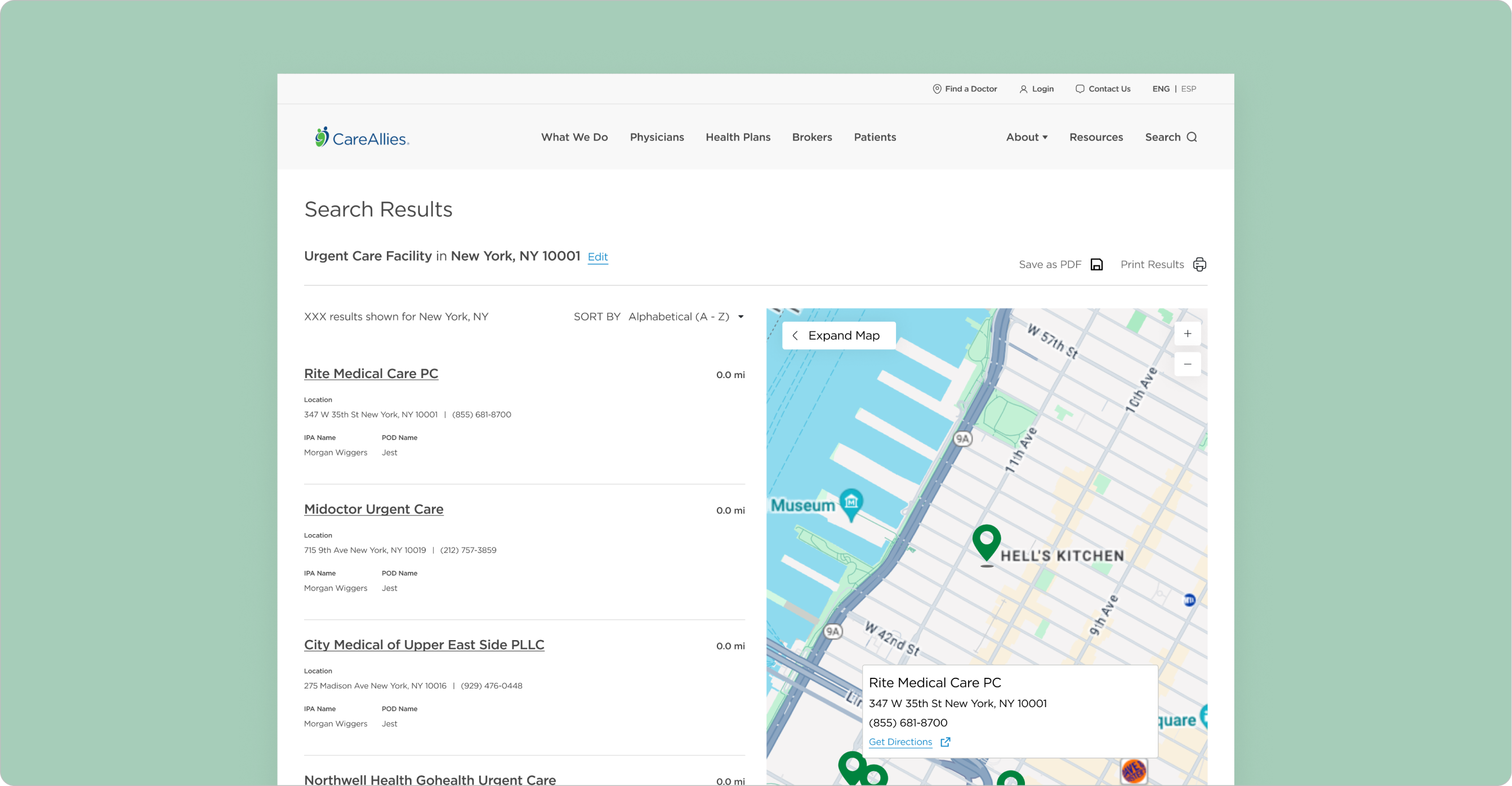Click the Save as PDF floppy disk icon
The width and height of the screenshot is (1512, 786).
point(1096,264)
